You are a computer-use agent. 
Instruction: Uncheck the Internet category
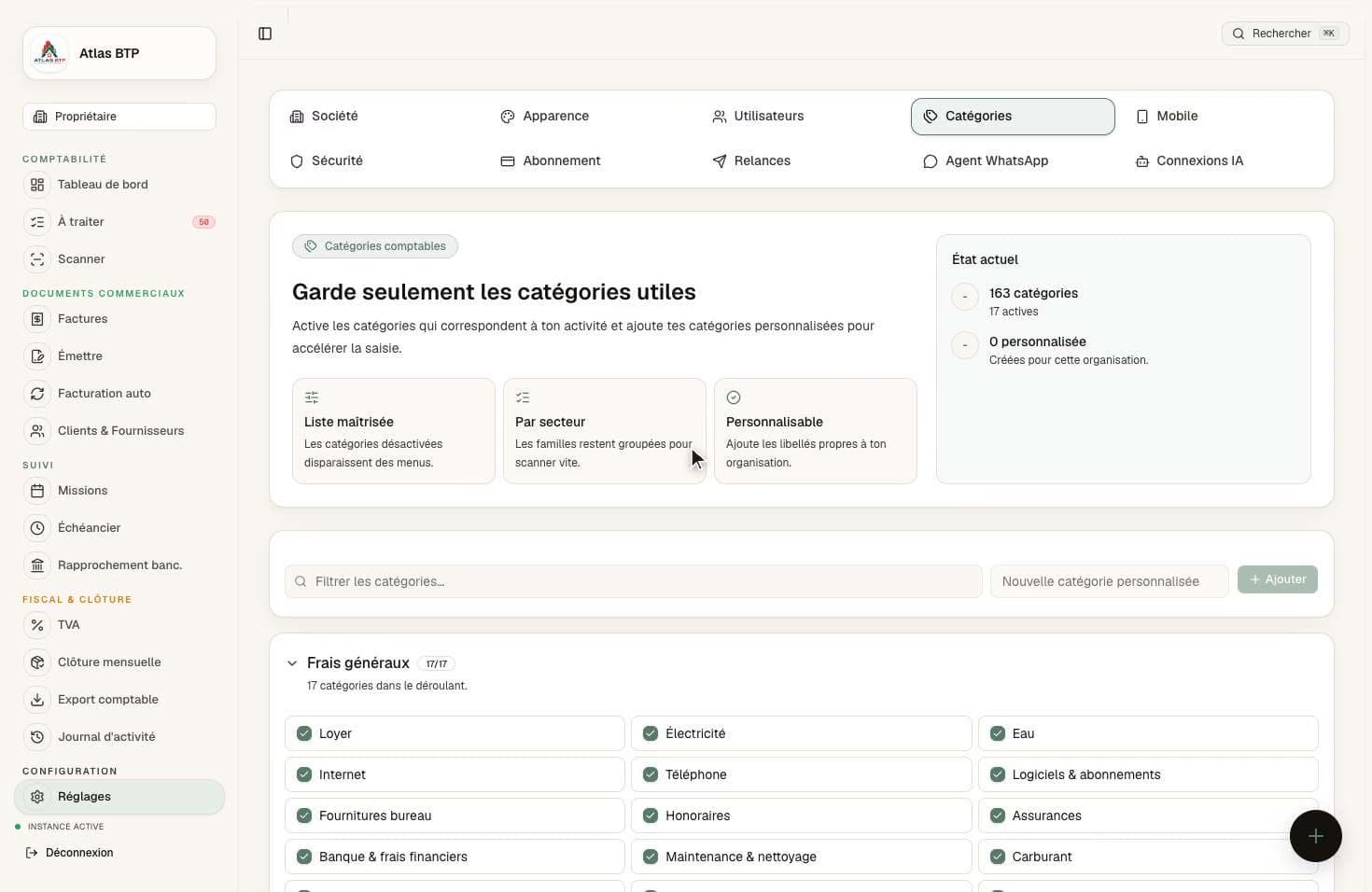coord(304,774)
